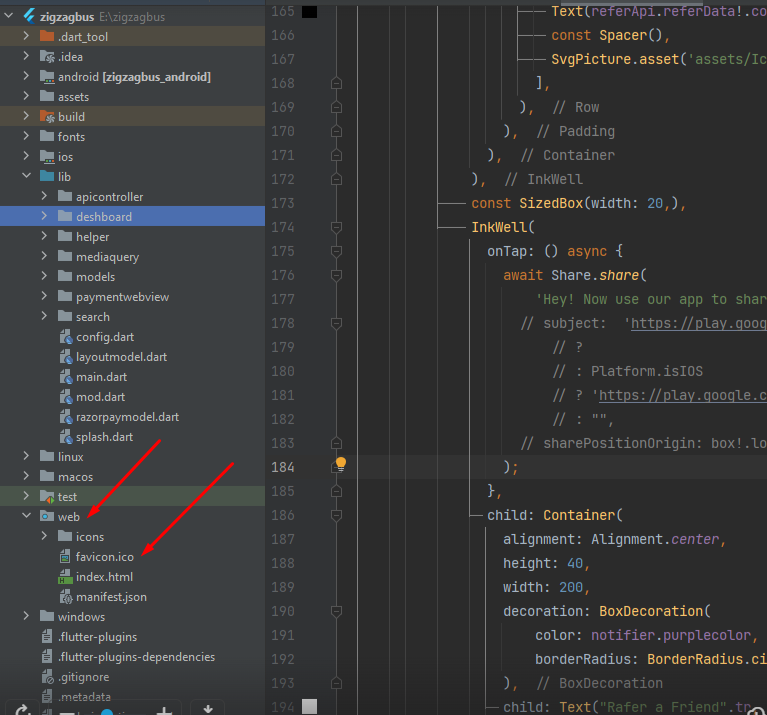Click the index.html file icon
This screenshot has width=767, height=715.
click(x=65, y=577)
